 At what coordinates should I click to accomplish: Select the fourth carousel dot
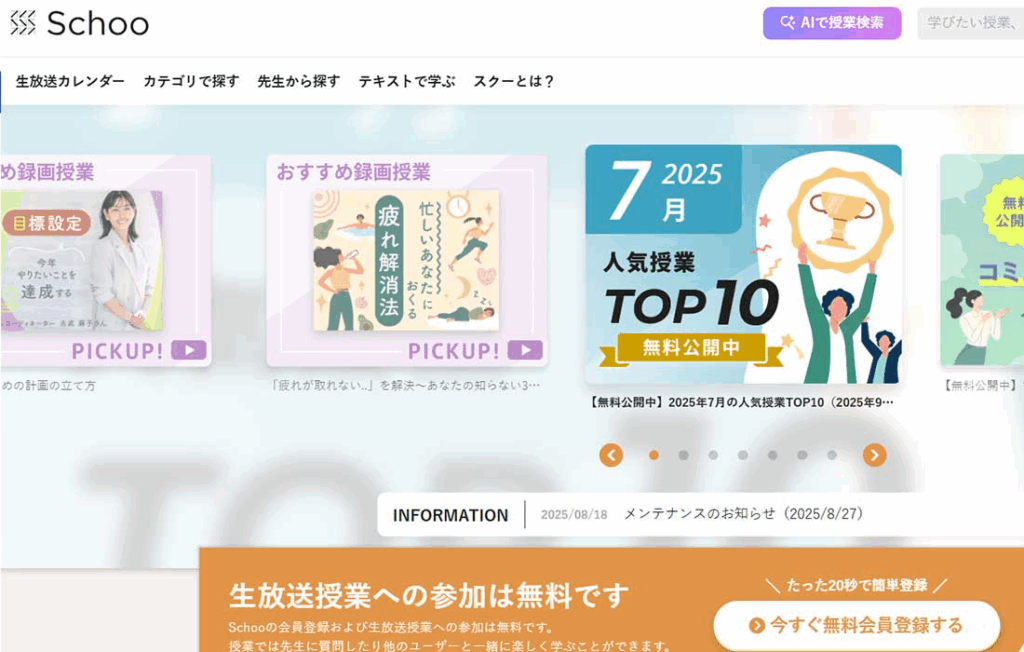click(x=743, y=455)
